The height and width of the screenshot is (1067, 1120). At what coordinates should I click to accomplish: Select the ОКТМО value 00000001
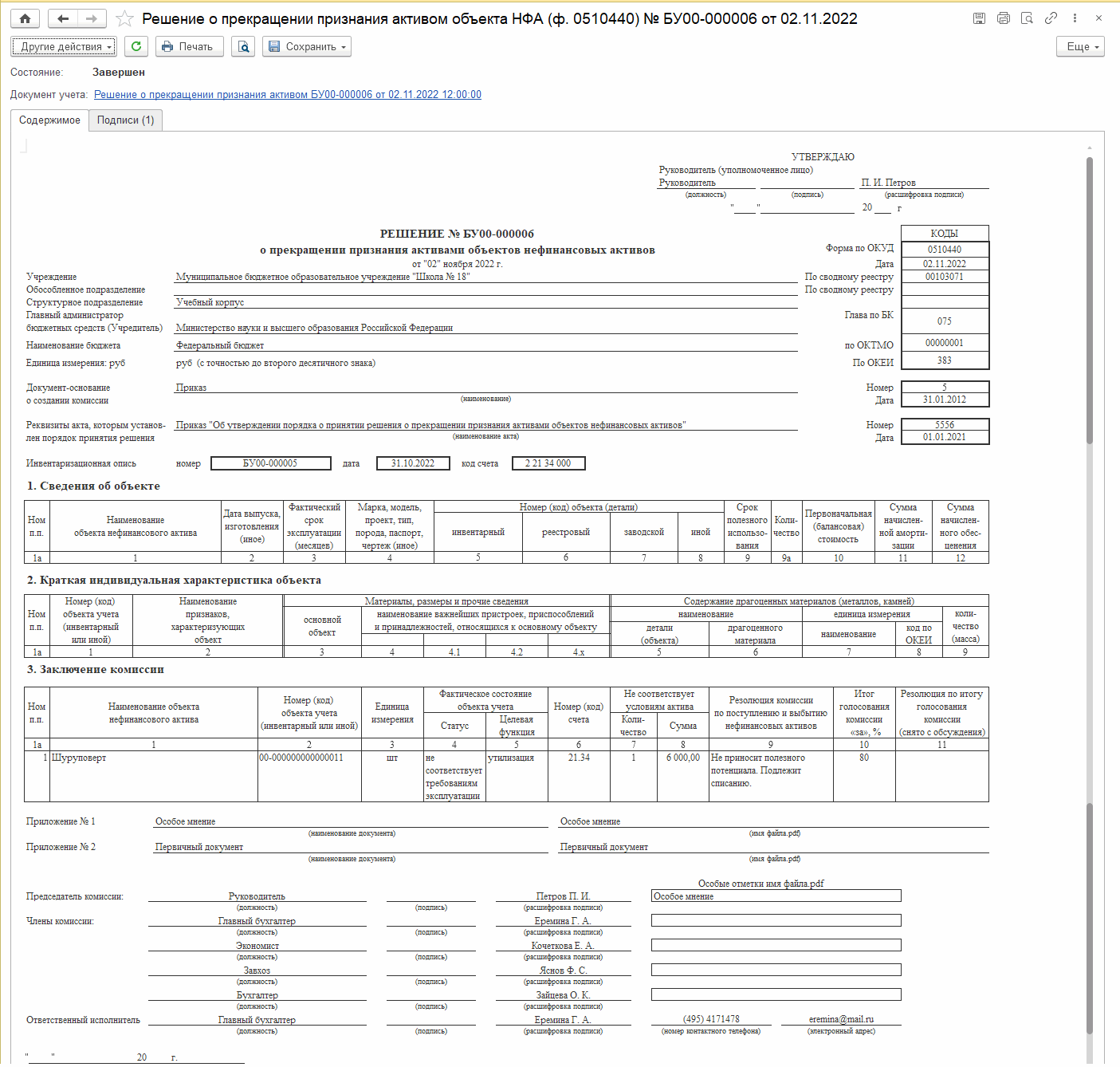tap(945, 343)
